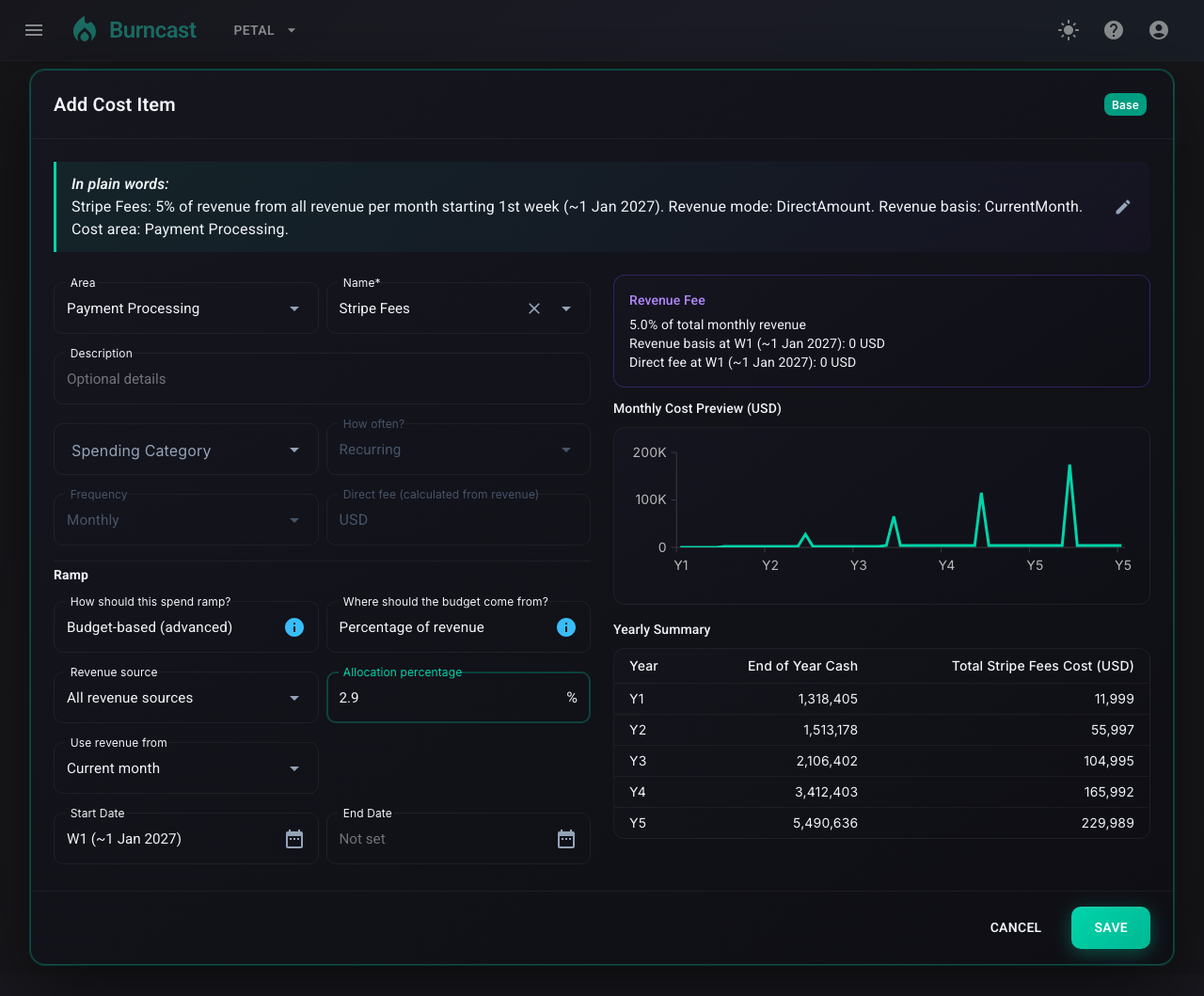
Task: Focus the Direct fee USD field
Action: [x=458, y=520]
